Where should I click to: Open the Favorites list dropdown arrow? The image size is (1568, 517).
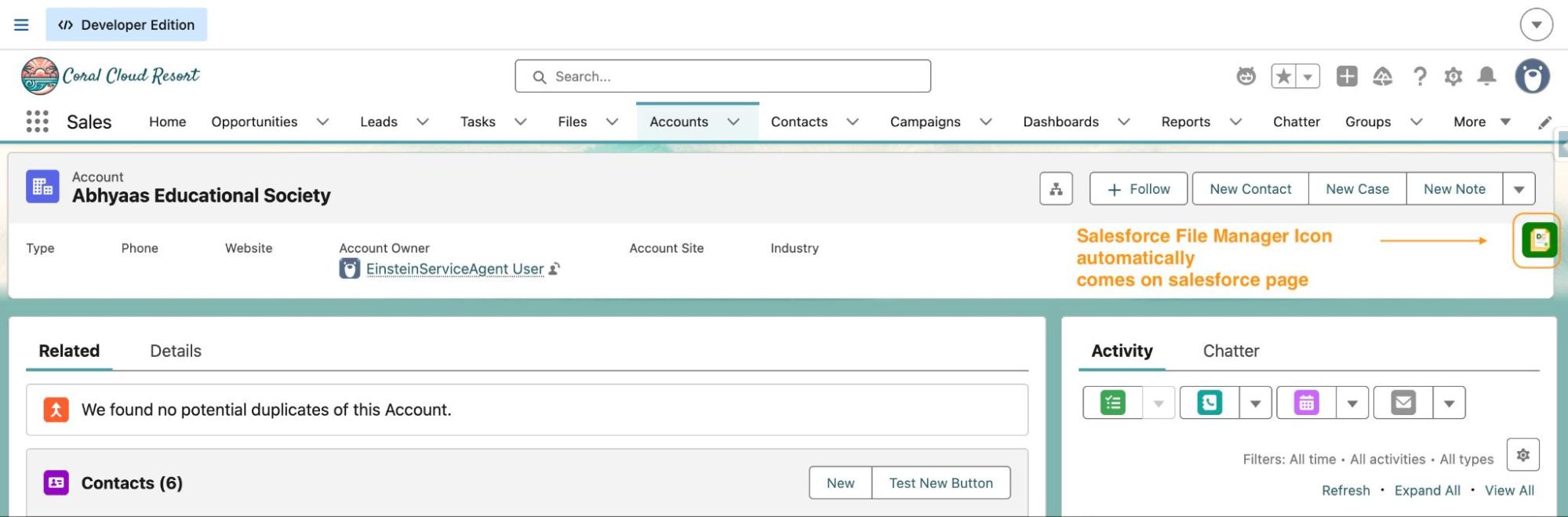point(1308,76)
